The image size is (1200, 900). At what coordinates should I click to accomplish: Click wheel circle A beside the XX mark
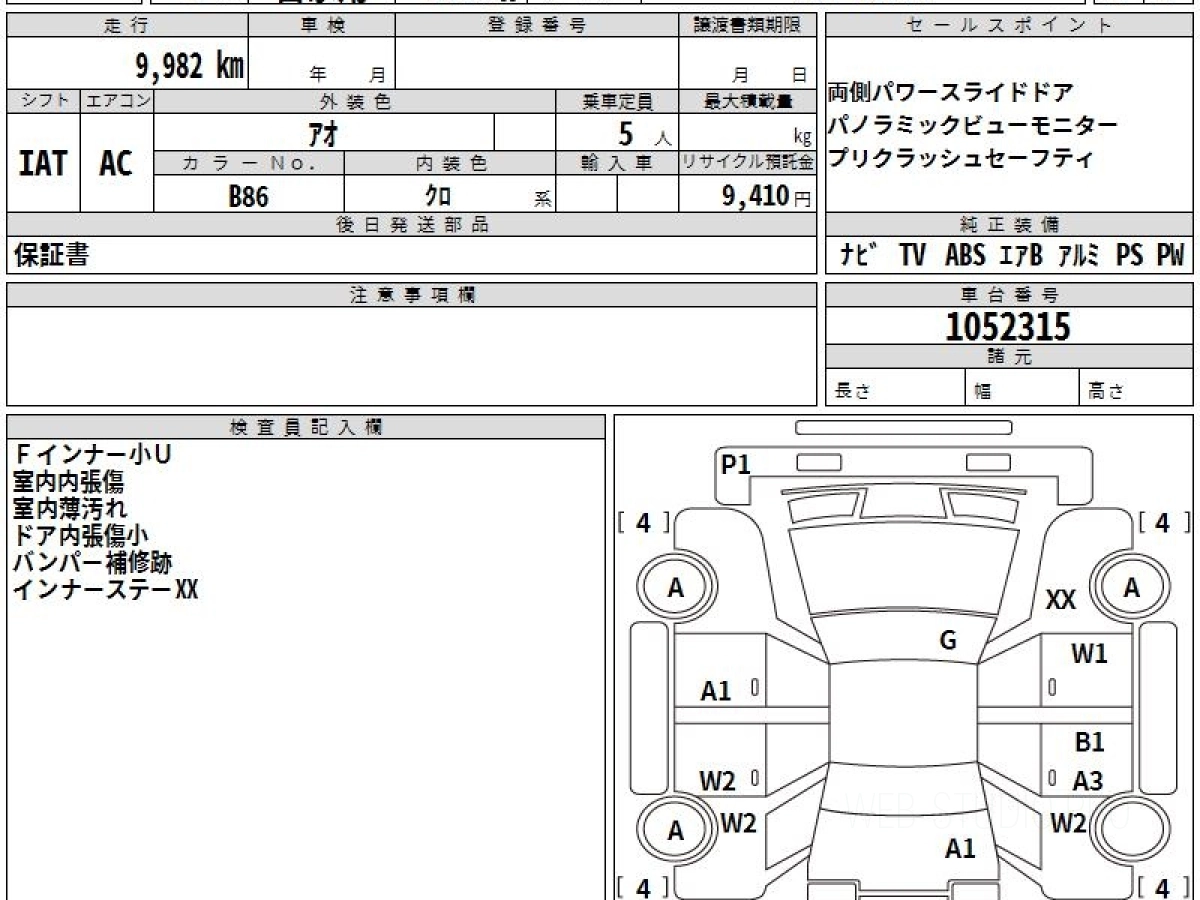click(x=1131, y=588)
